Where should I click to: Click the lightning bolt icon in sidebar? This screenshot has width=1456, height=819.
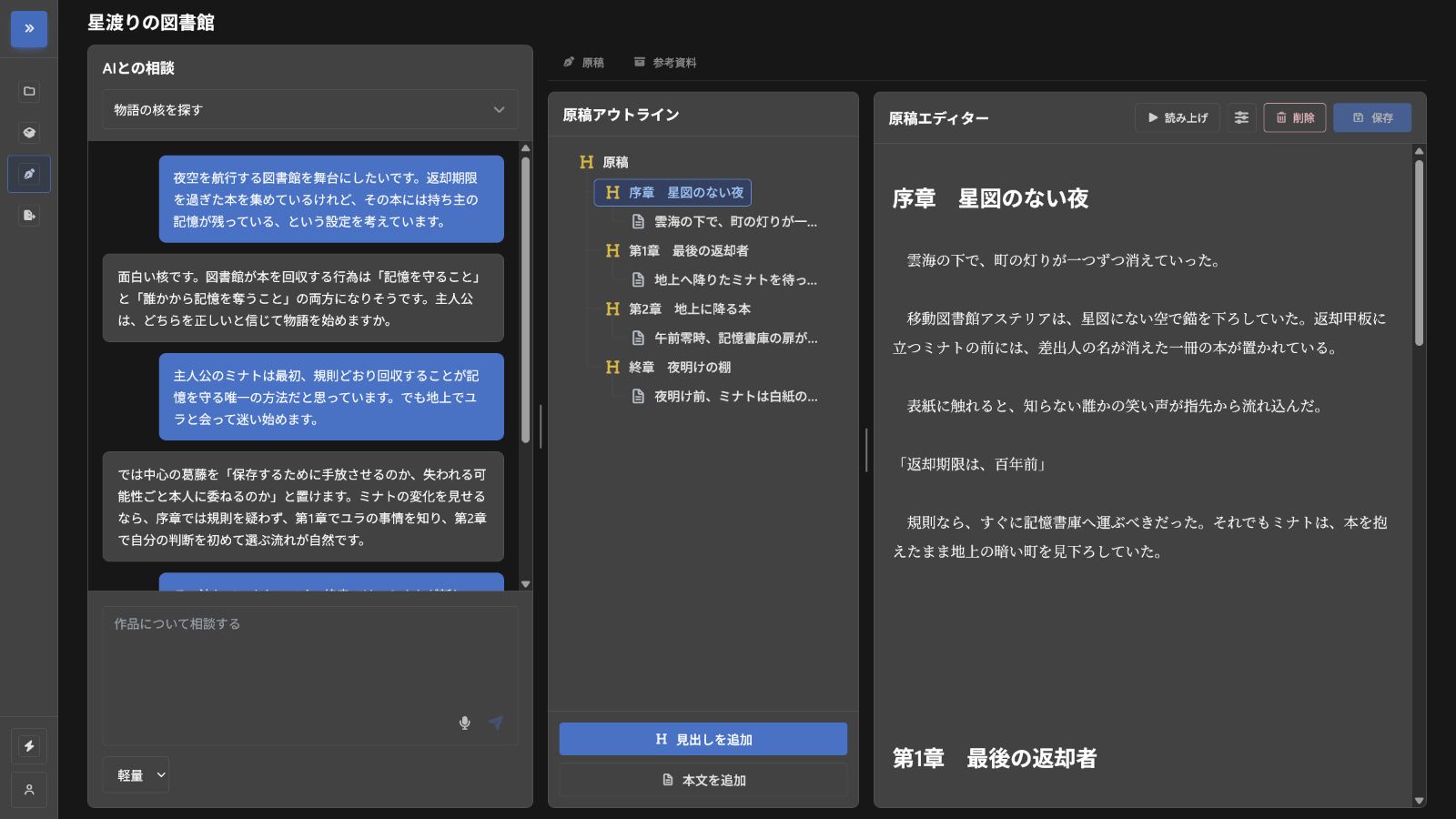[x=29, y=746]
